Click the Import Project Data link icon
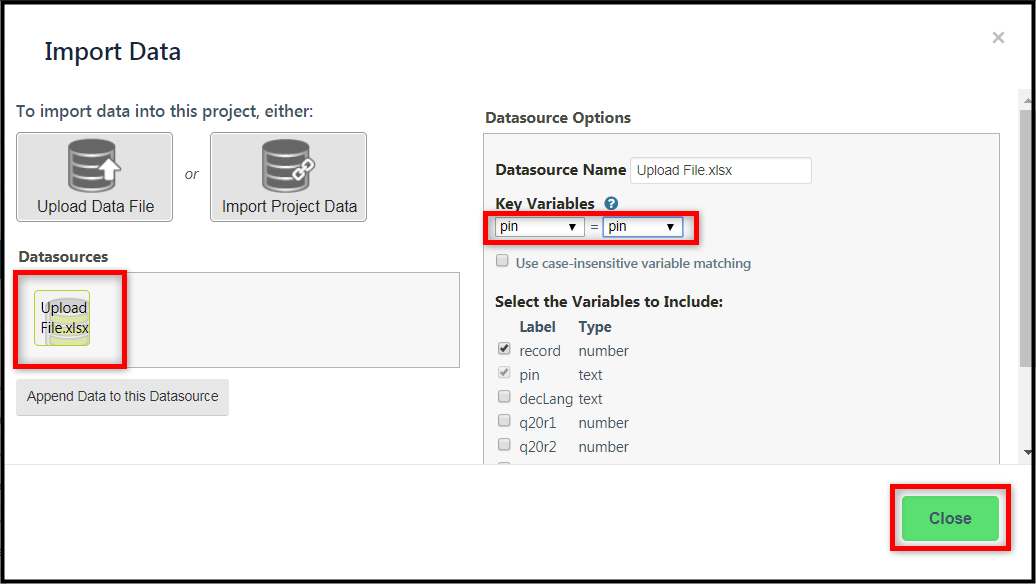1036x584 pixels. tap(288, 166)
